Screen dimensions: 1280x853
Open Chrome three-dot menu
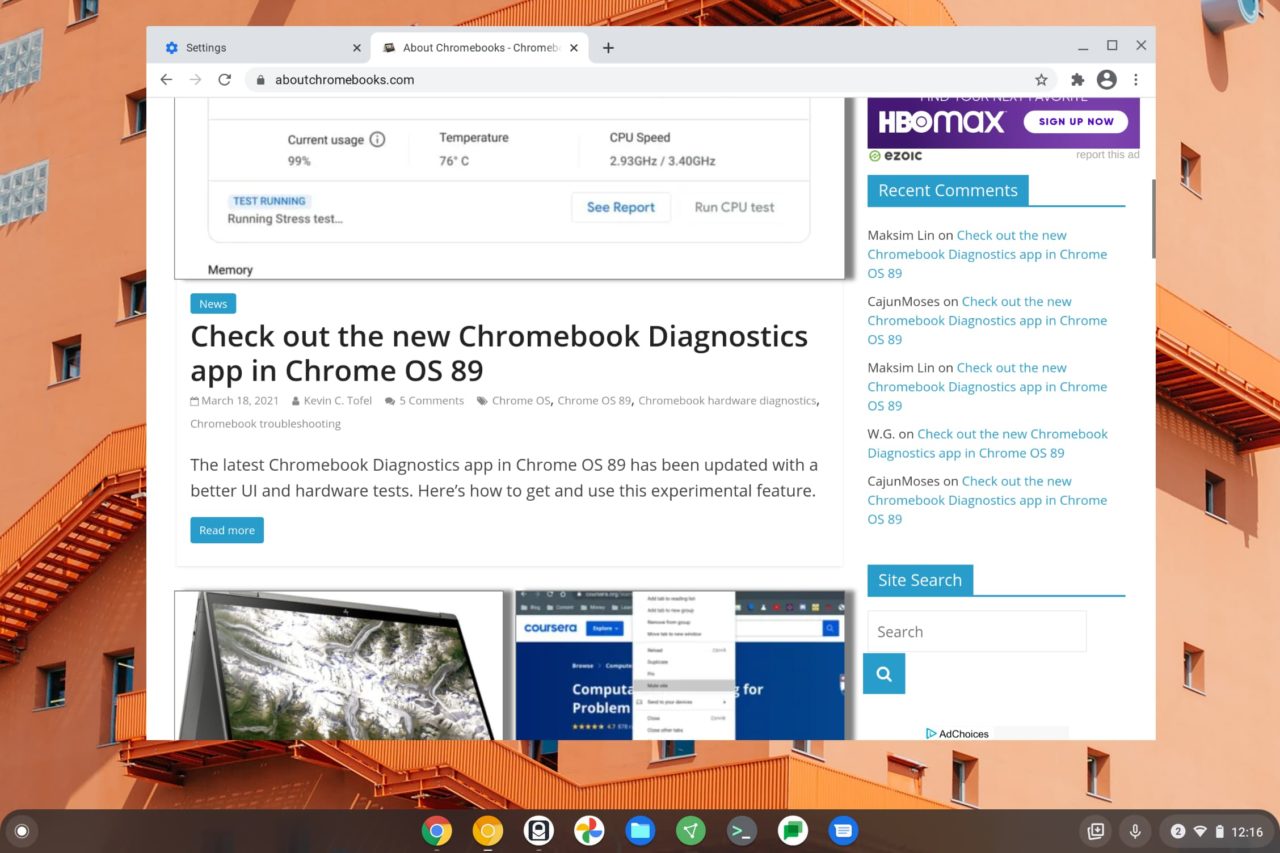(x=1136, y=80)
